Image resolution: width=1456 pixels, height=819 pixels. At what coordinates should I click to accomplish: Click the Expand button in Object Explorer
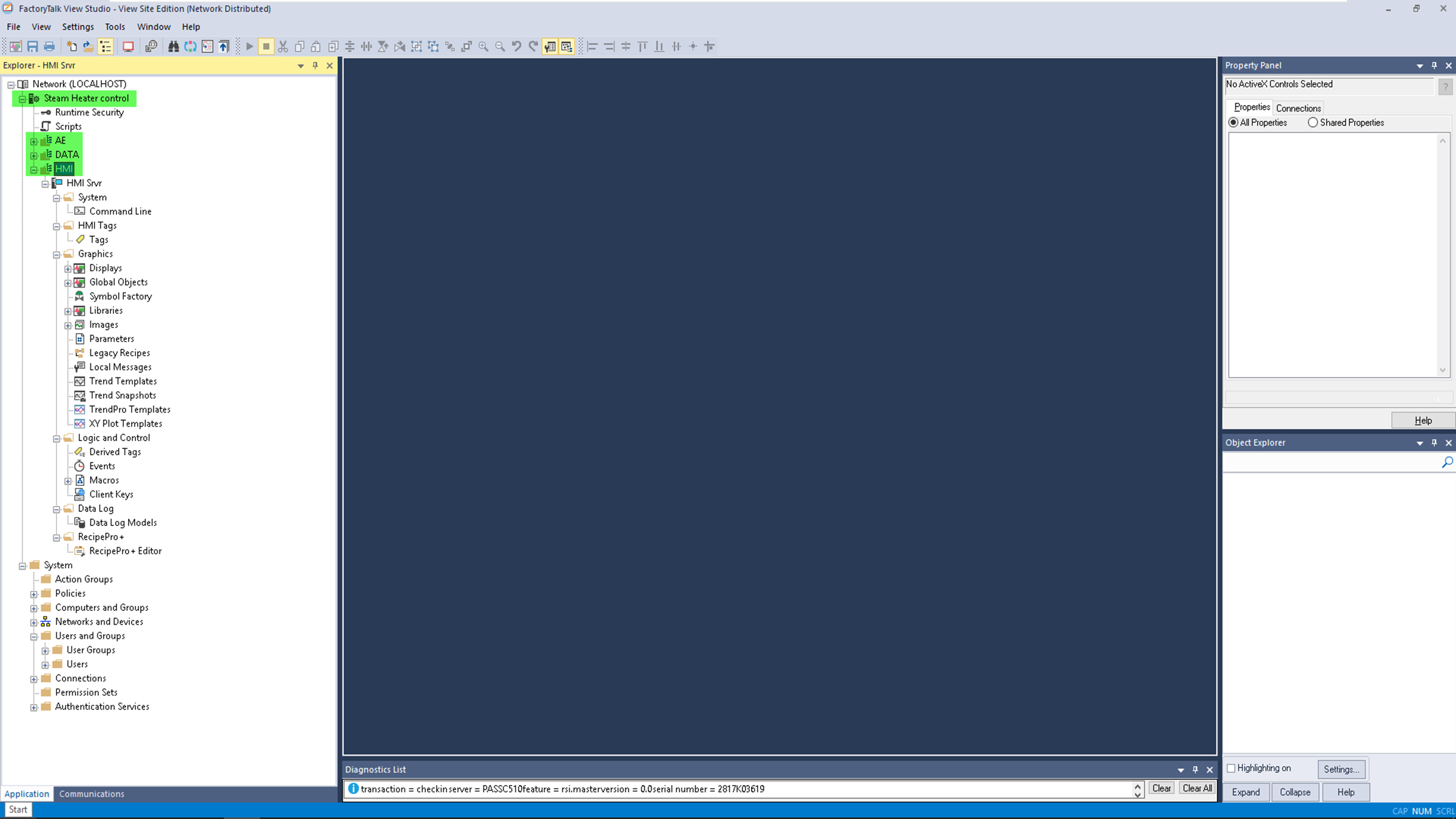pos(1246,792)
